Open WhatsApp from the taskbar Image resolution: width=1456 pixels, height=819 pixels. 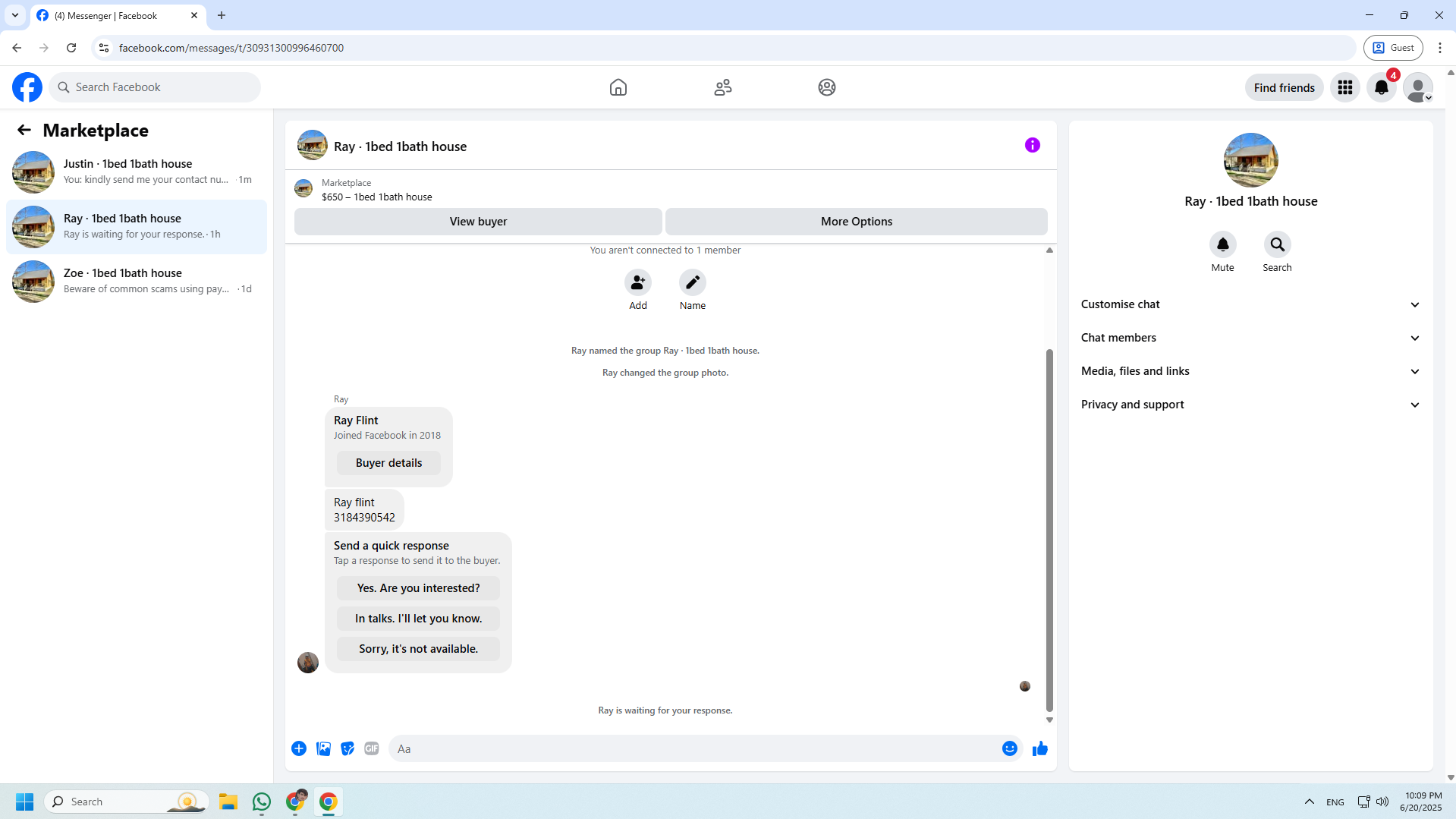[262, 802]
